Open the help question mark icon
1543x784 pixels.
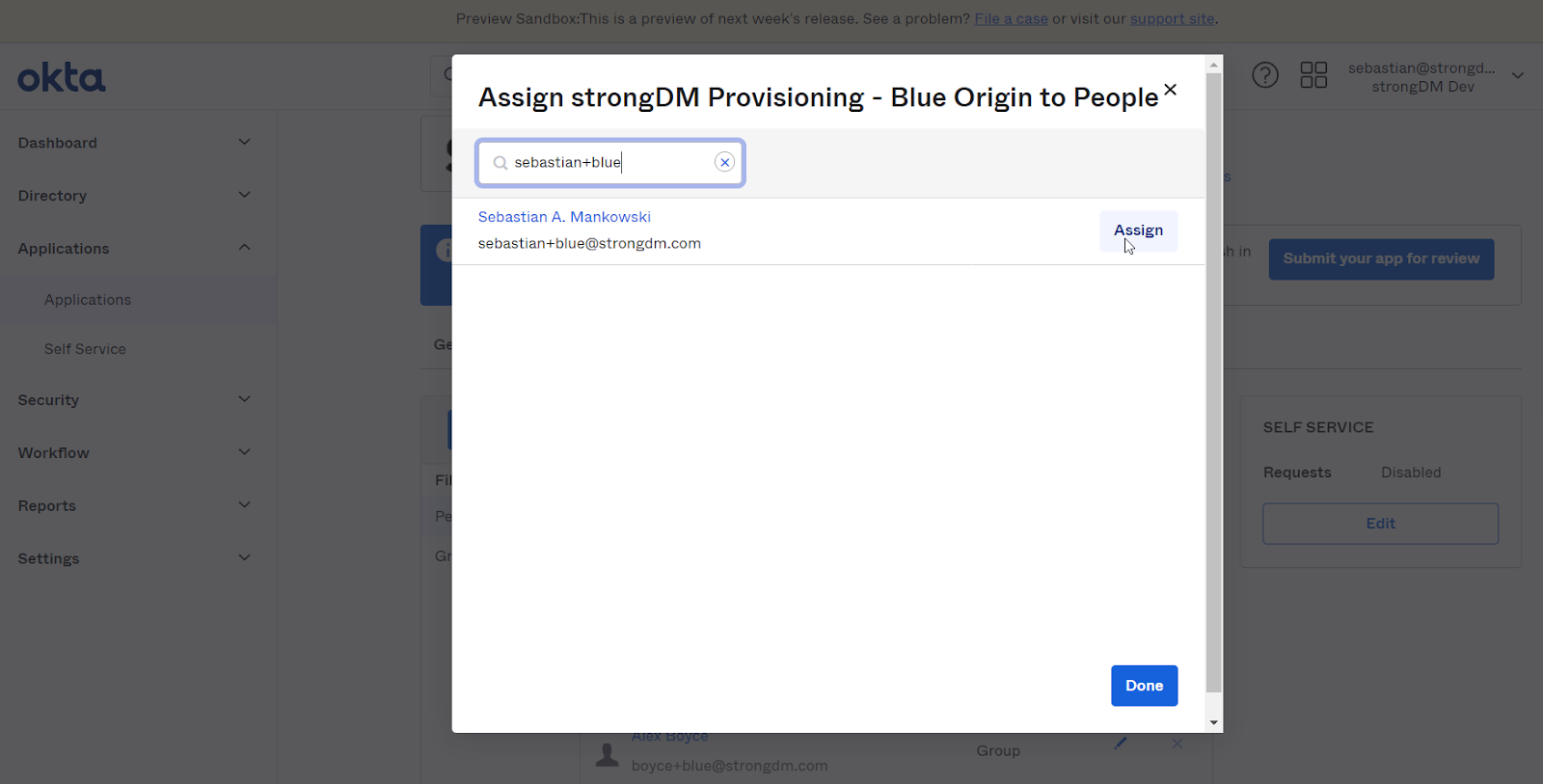(x=1264, y=75)
